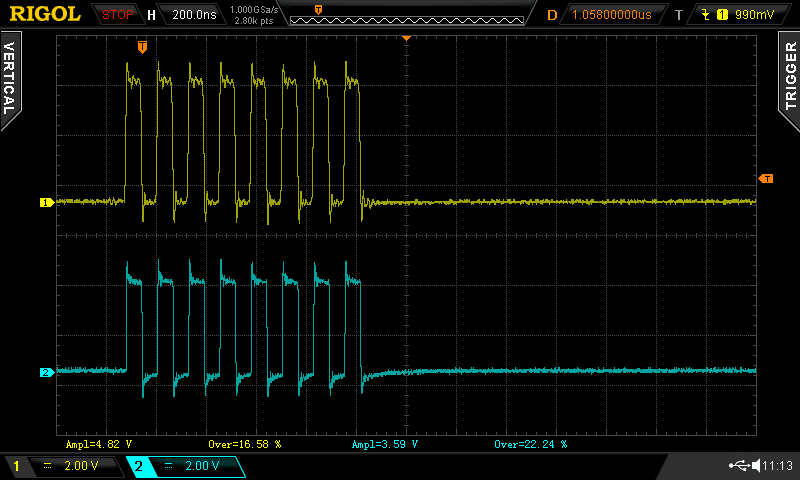Image resolution: width=800 pixels, height=480 pixels.
Task: Toggle channel 2 with the cyan 2 label
Action: pyautogui.click(x=139, y=466)
